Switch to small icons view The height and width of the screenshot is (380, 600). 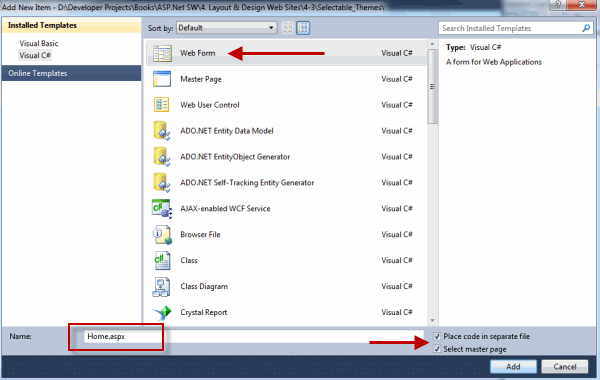point(287,28)
